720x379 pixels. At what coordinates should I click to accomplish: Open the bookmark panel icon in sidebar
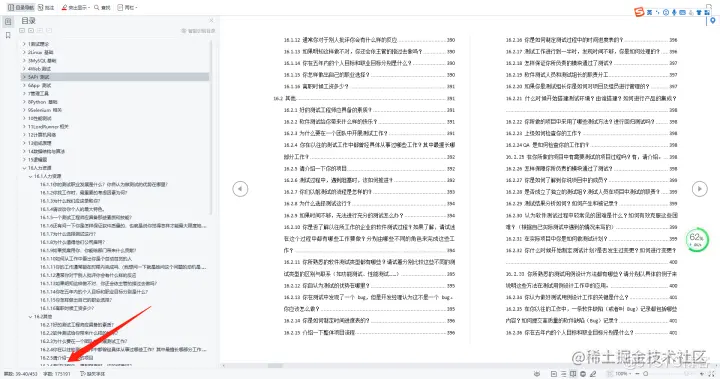[8, 35]
